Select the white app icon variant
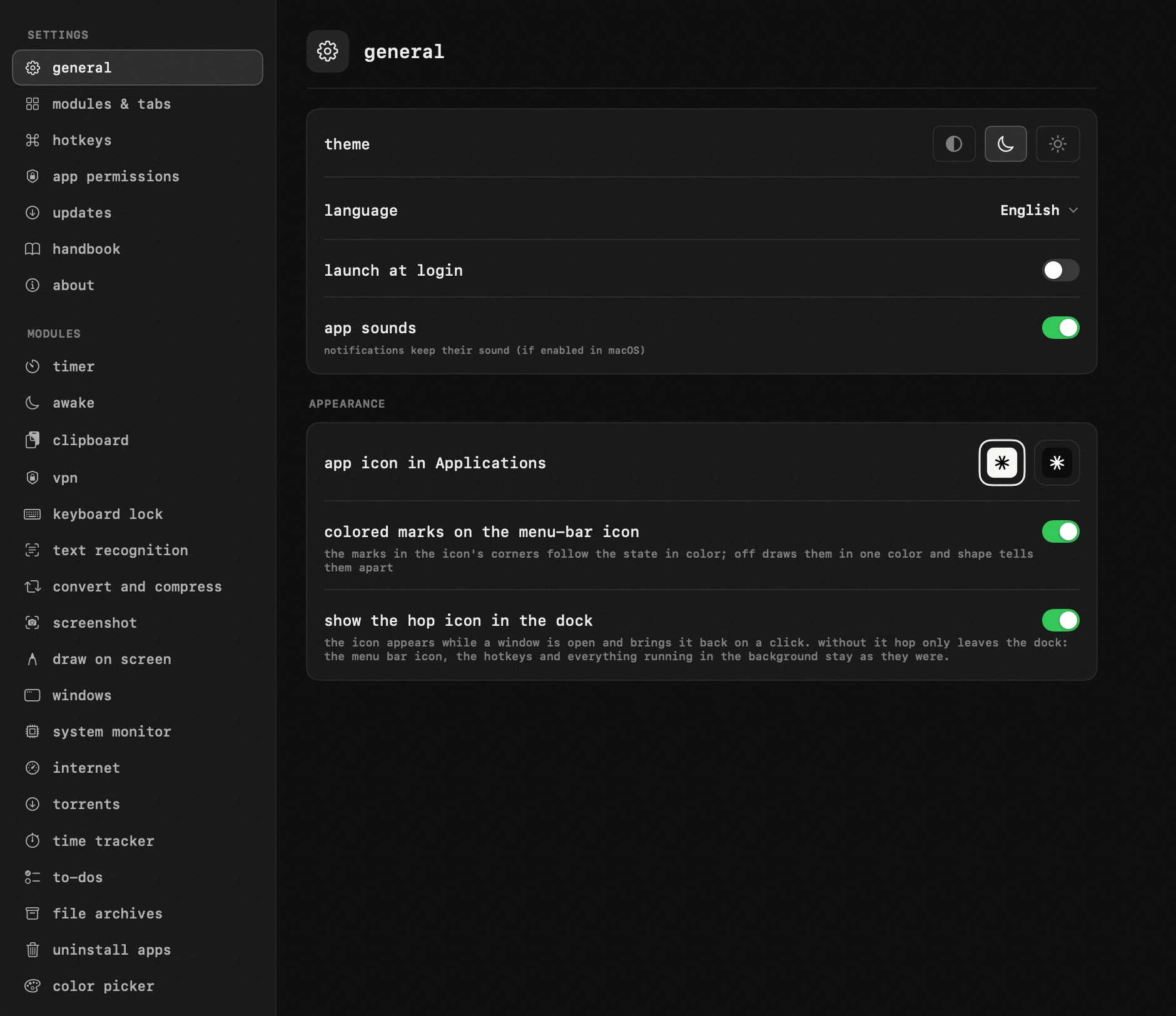The height and width of the screenshot is (1016, 1176). 1002,463
